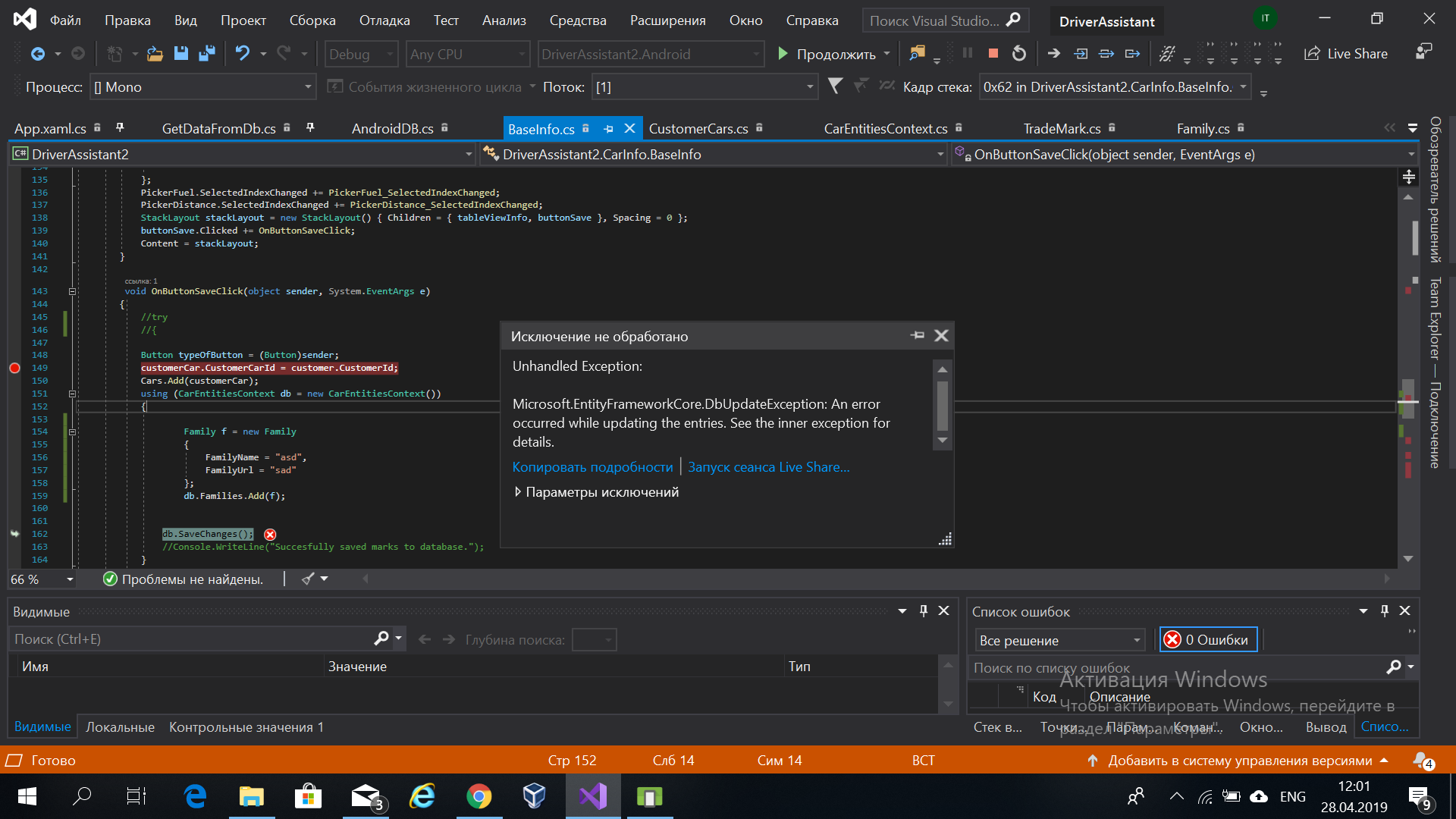Click the Visual Studio search magnifier icon
This screenshot has width=1456, height=819.
[x=1013, y=20]
